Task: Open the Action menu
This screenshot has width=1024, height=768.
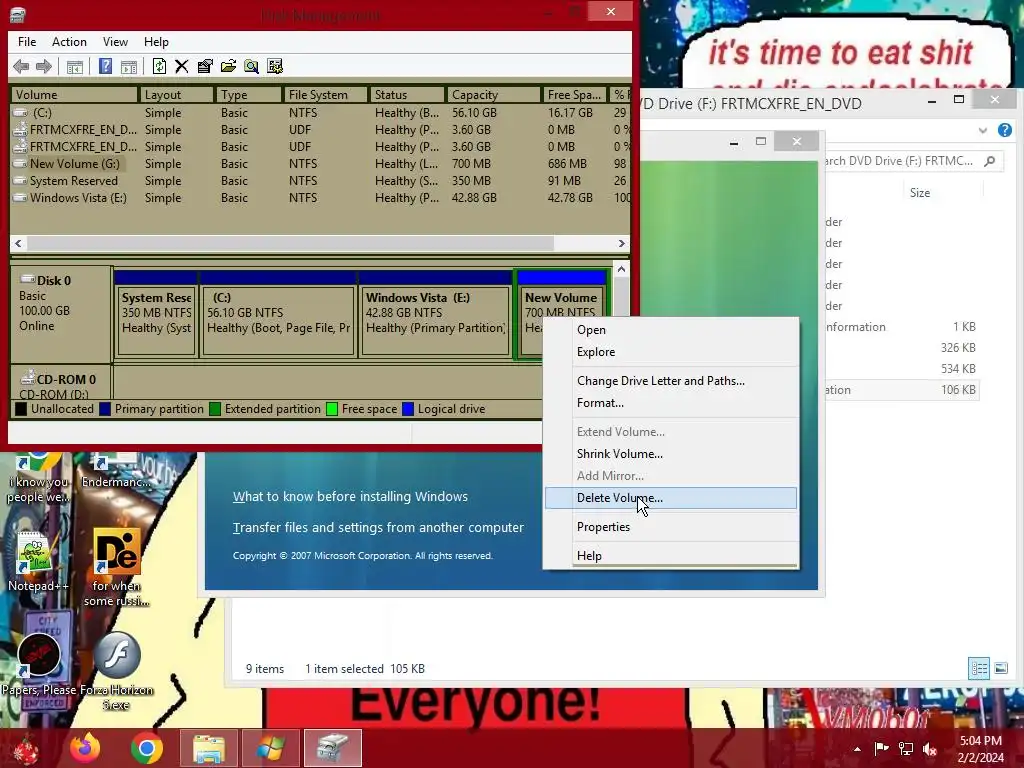Action: (69, 42)
